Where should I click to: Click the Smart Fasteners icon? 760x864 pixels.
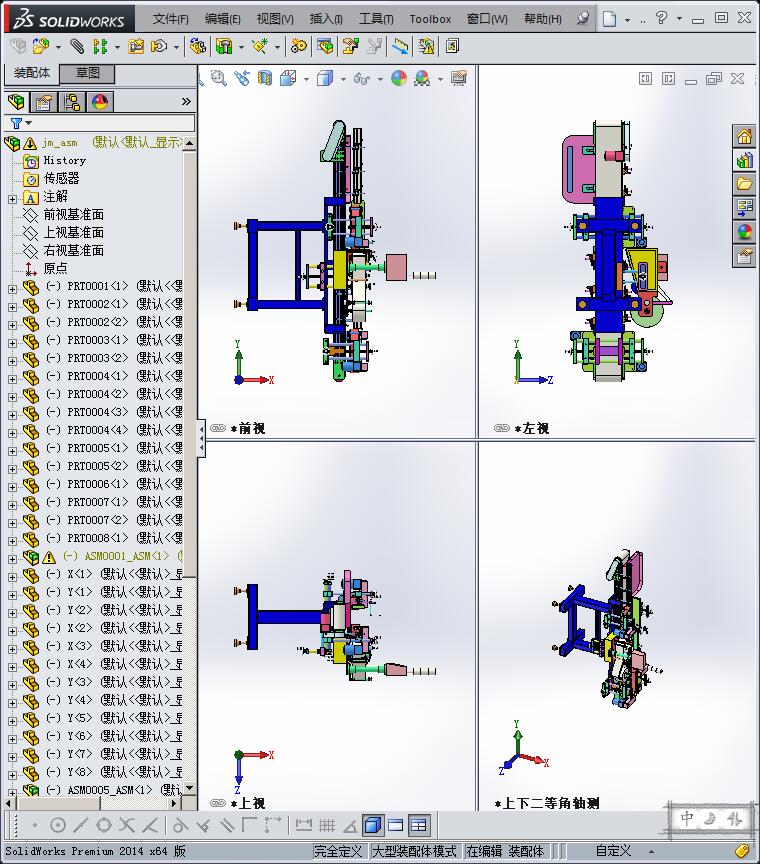pyautogui.click(x=136, y=46)
